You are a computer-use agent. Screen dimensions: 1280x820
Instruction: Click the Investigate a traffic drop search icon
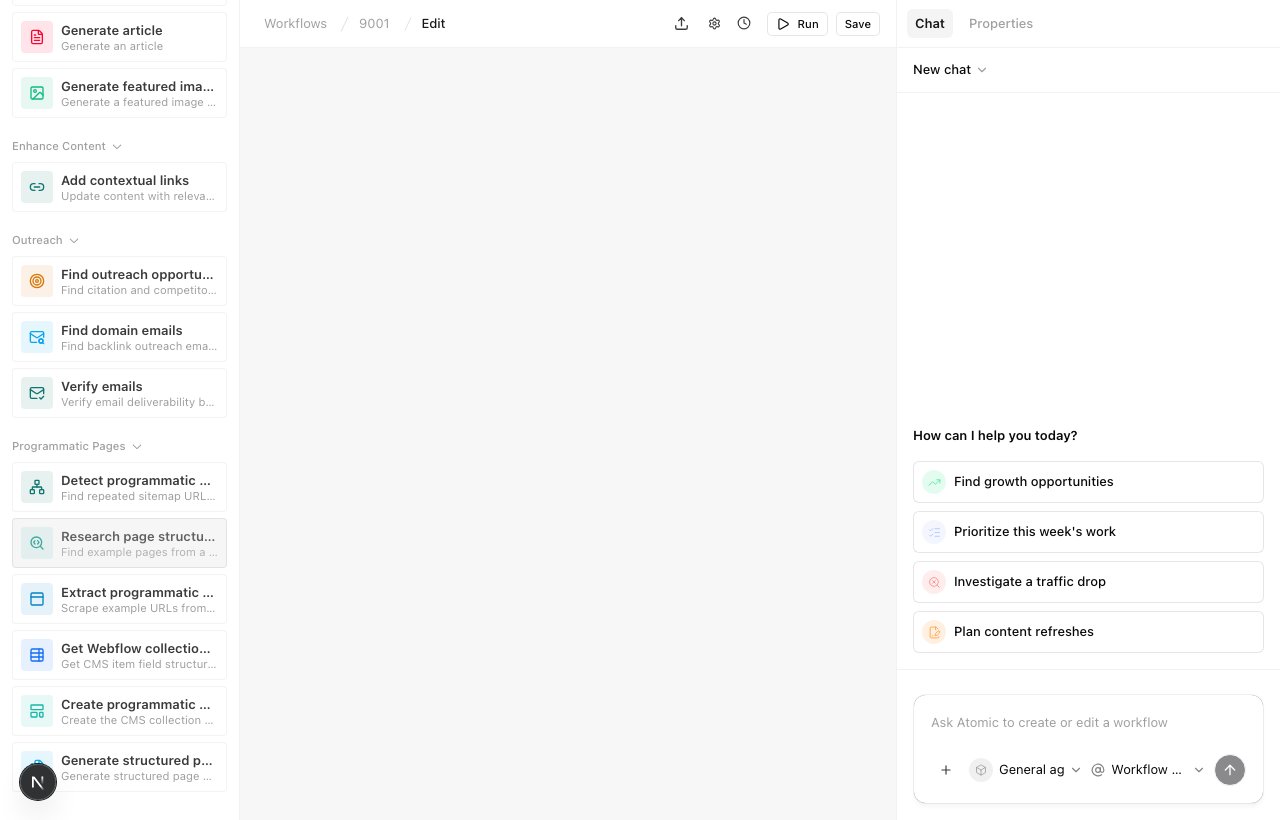point(934,582)
